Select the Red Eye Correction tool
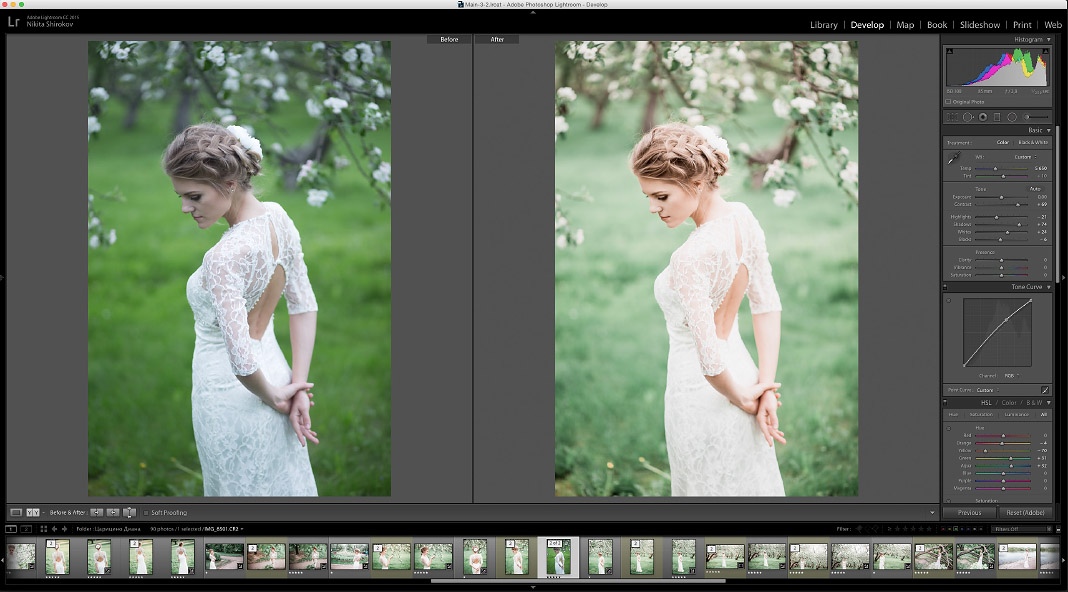1068x592 pixels. pos(983,117)
